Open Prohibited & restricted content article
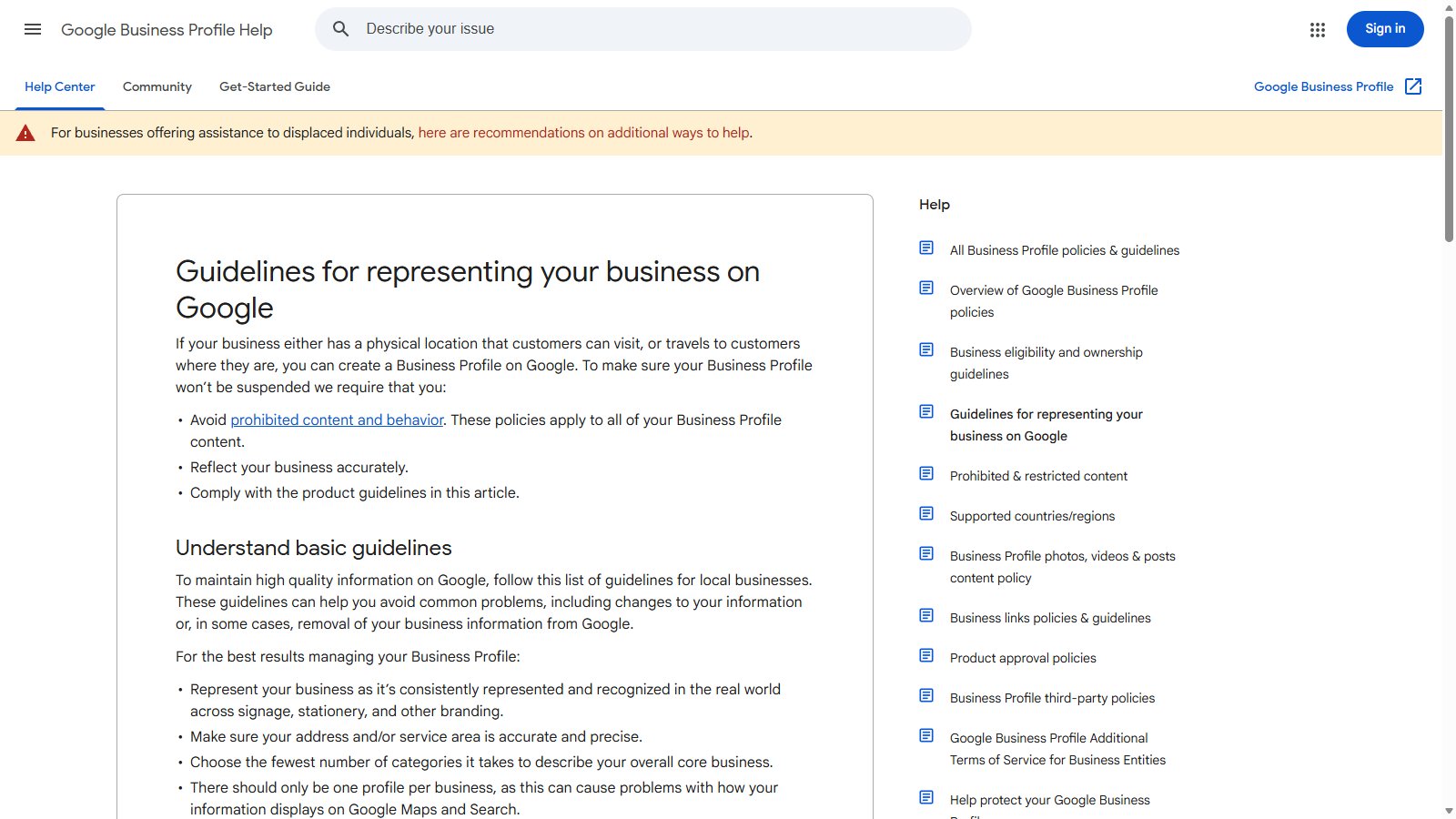Image resolution: width=1456 pixels, height=819 pixels. click(1038, 476)
